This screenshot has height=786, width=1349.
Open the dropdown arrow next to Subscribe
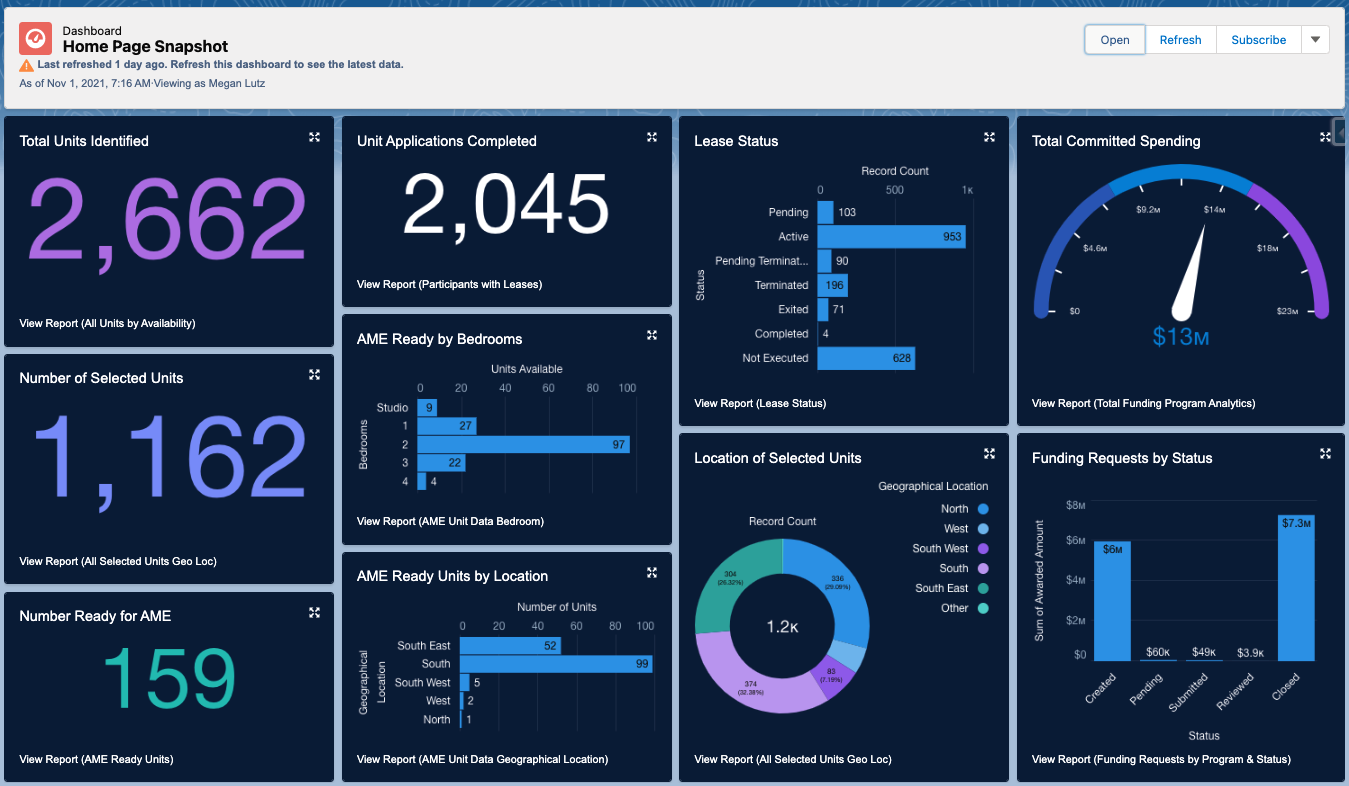pos(1315,40)
